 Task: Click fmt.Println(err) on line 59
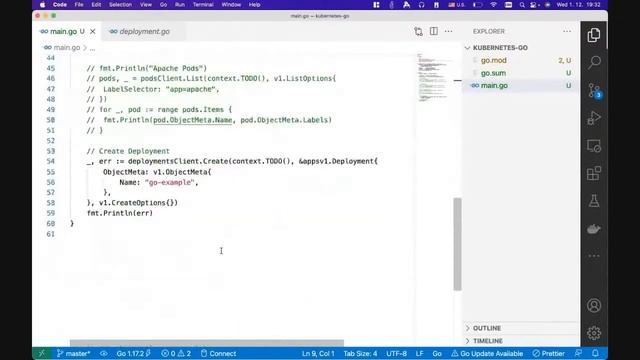pyautogui.click(x=120, y=213)
